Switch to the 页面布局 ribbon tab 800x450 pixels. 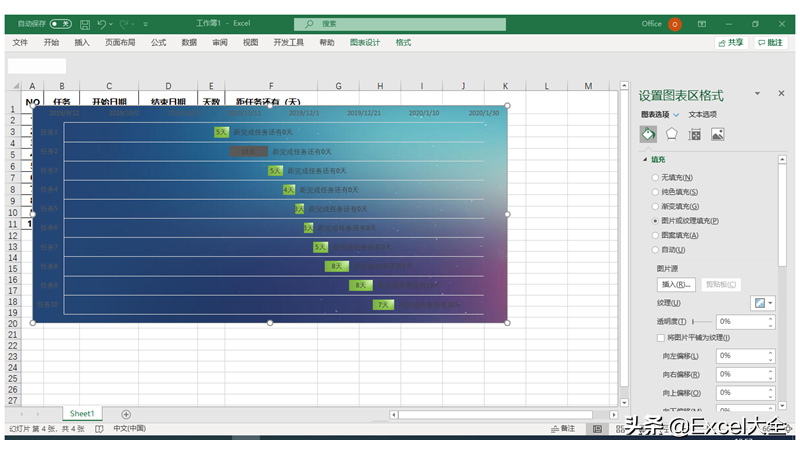120,42
